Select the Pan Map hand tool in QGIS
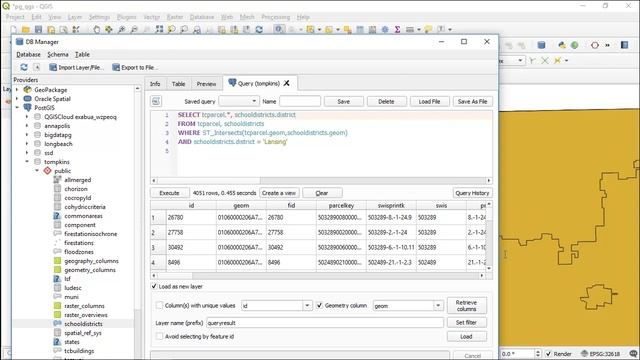 click(x=97, y=29)
